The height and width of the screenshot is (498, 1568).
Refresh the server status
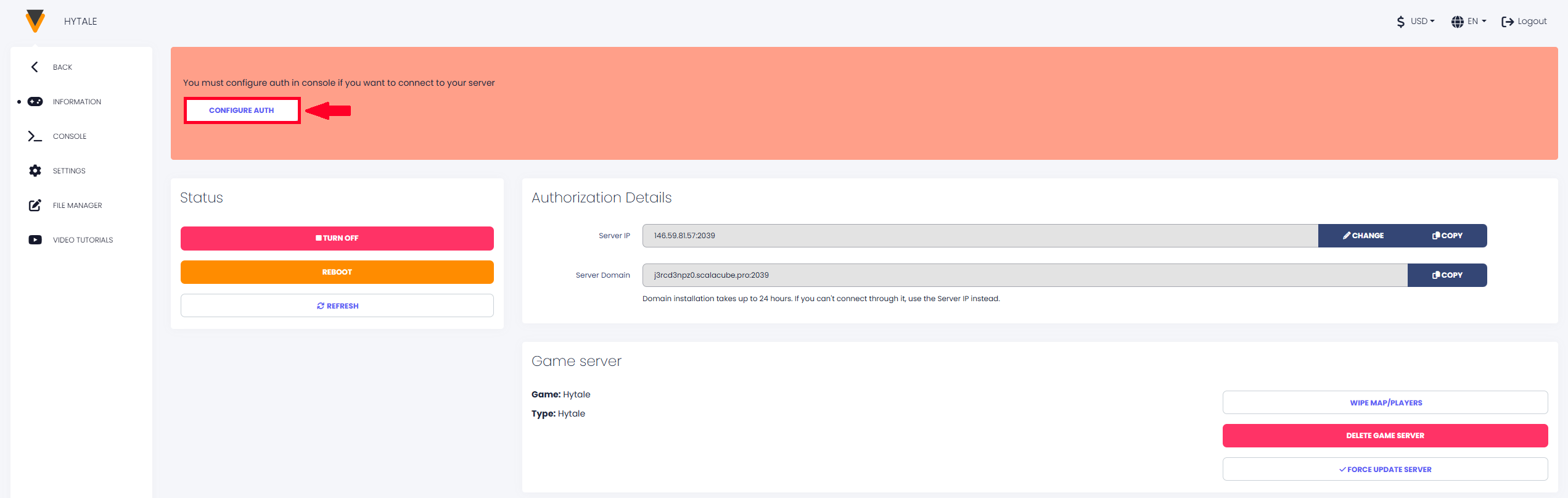click(x=337, y=305)
